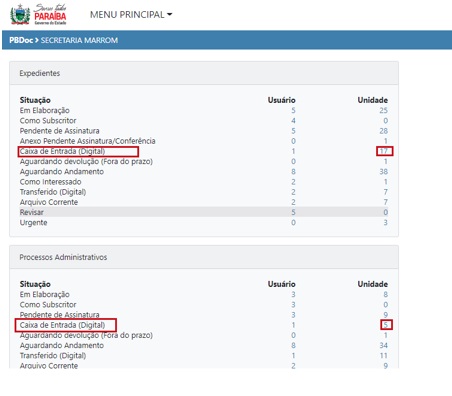Open Expedientes Transferido (Digital) user count 2

pyautogui.click(x=293, y=192)
